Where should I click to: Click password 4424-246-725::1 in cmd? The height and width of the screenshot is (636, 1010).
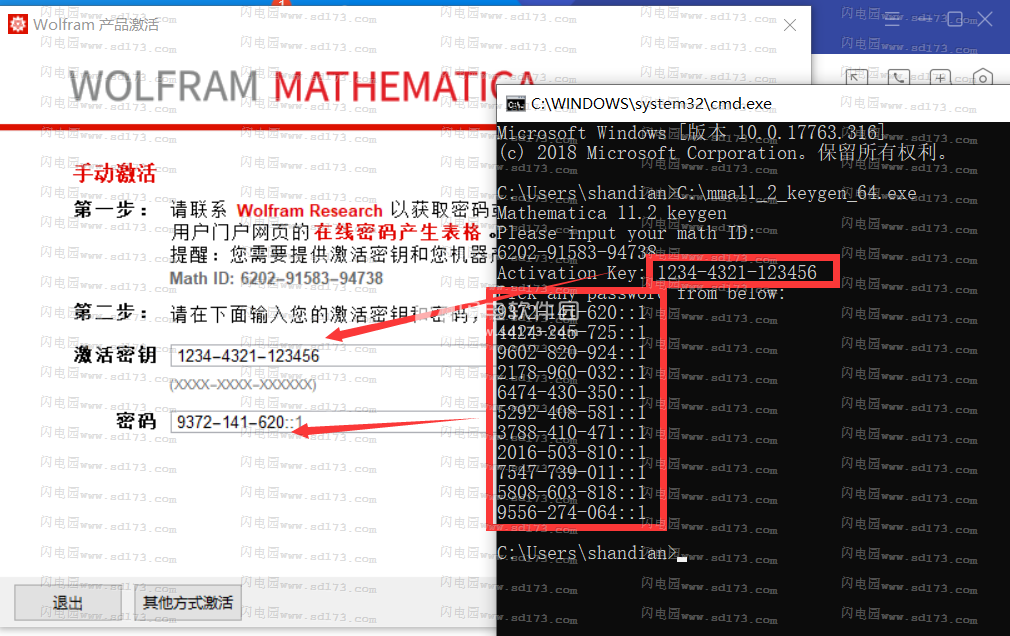[571, 332]
